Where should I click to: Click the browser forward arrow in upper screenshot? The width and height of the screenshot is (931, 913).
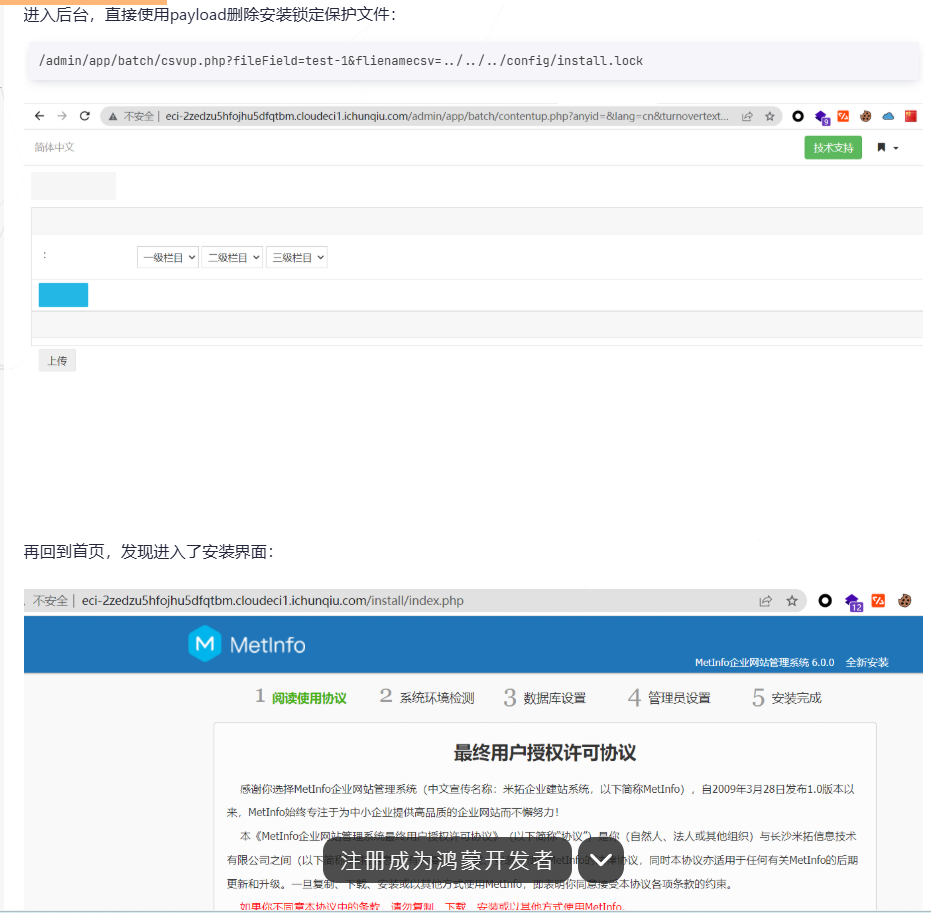point(62,116)
